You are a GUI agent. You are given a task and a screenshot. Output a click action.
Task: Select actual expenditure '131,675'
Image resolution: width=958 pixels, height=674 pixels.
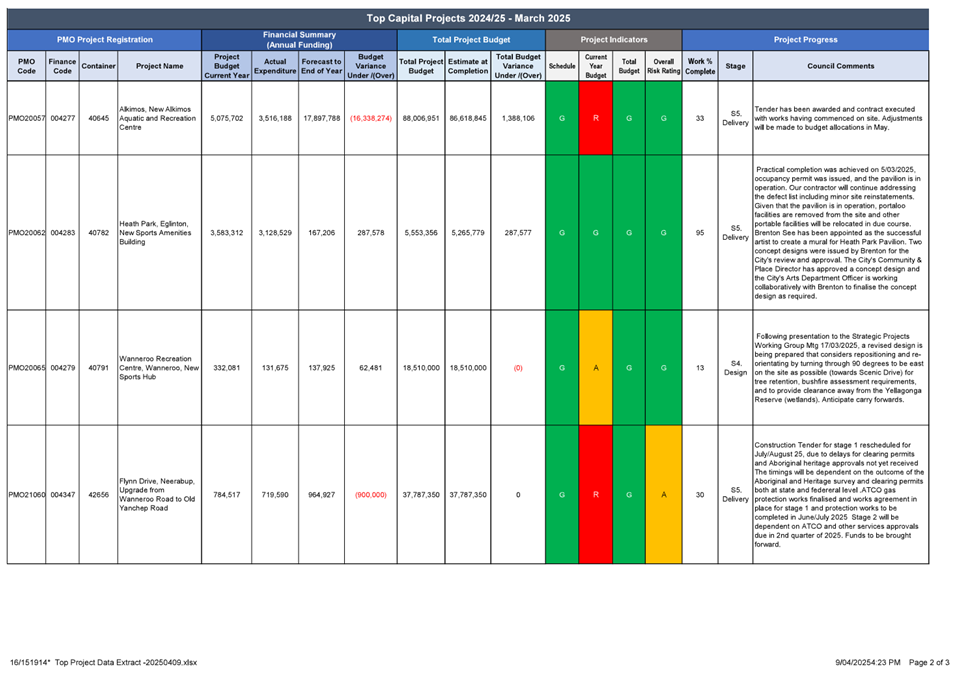275,368
